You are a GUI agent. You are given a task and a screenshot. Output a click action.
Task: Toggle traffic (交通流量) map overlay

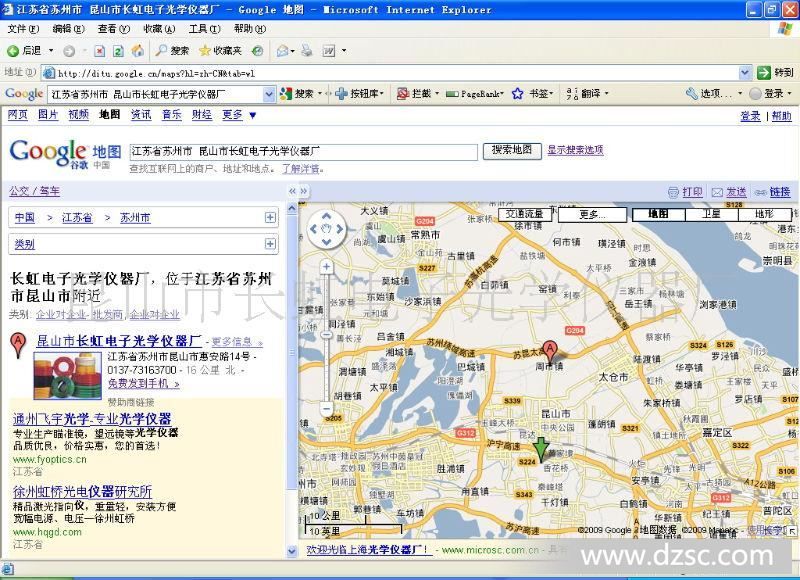tap(524, 214)
